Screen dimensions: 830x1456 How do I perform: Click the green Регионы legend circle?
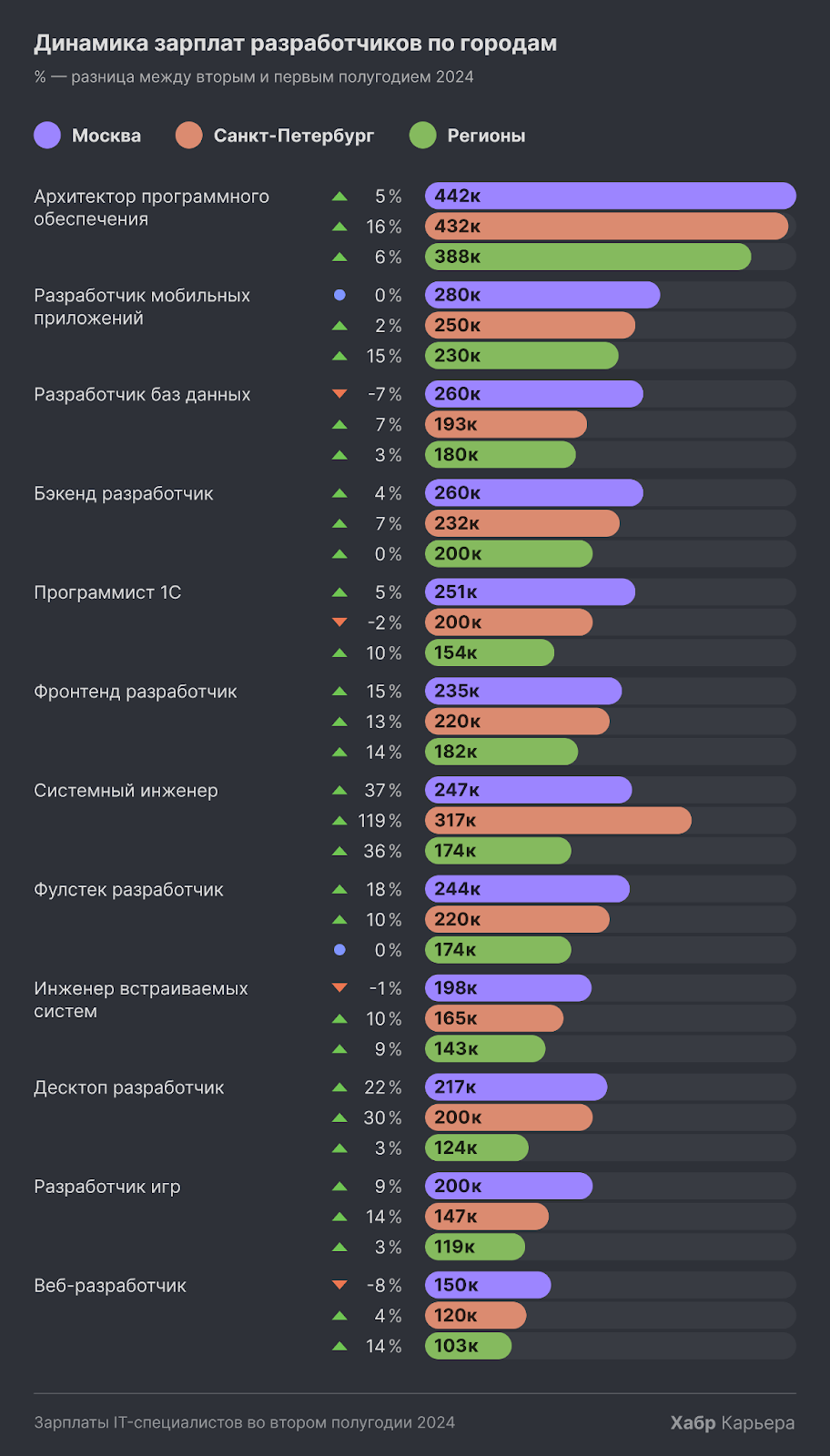coord(423,136)
